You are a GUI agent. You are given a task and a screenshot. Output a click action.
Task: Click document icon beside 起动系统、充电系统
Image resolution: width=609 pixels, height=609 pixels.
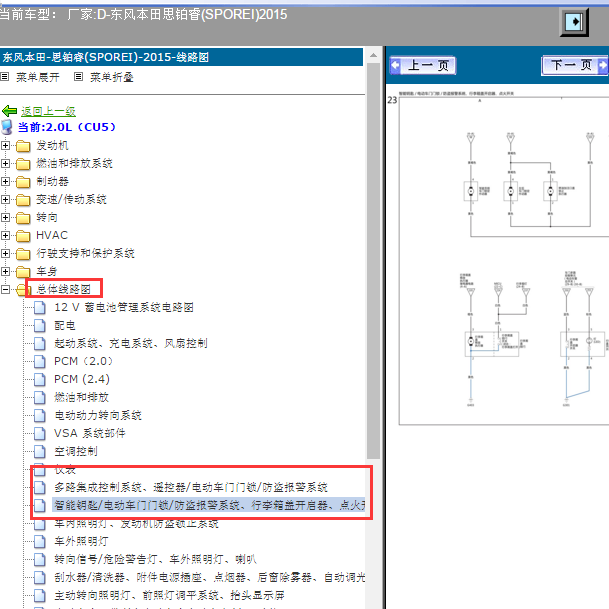click(40, 344)
